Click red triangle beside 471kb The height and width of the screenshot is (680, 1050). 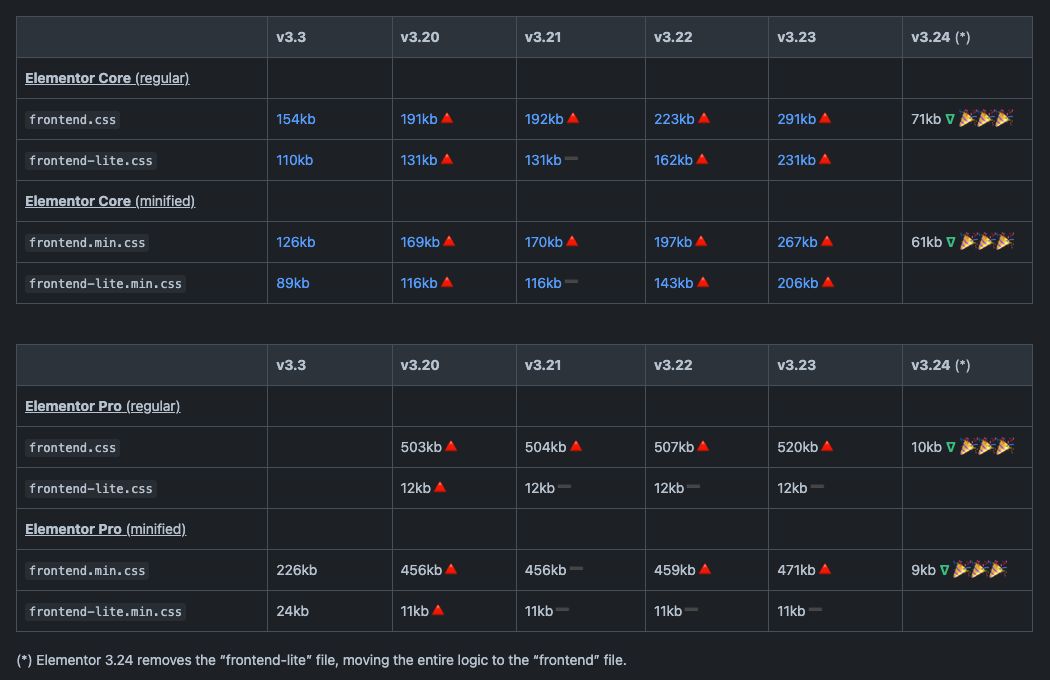point(825,569)
